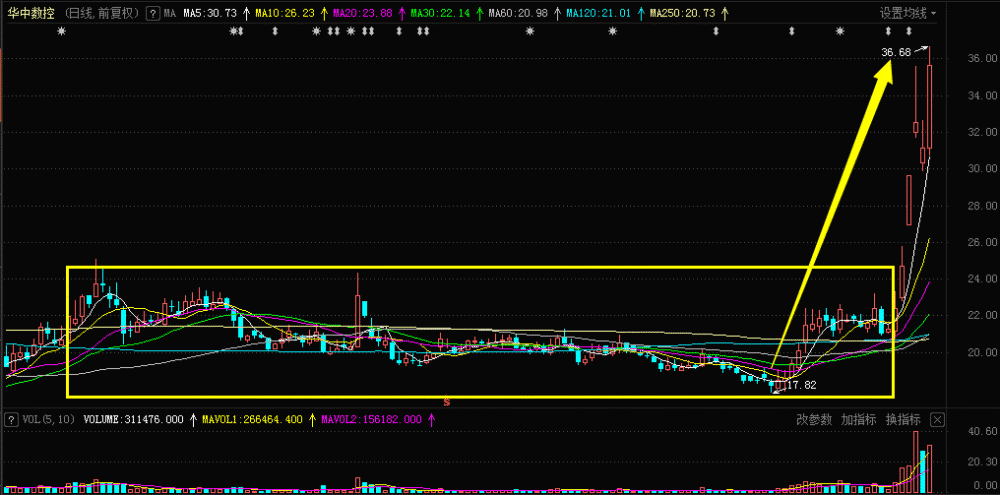Image resolution: width=1000 pixels, height=495 pixels.
Task: Click the 40.60 volume axis label
Action: pos(982,432)
